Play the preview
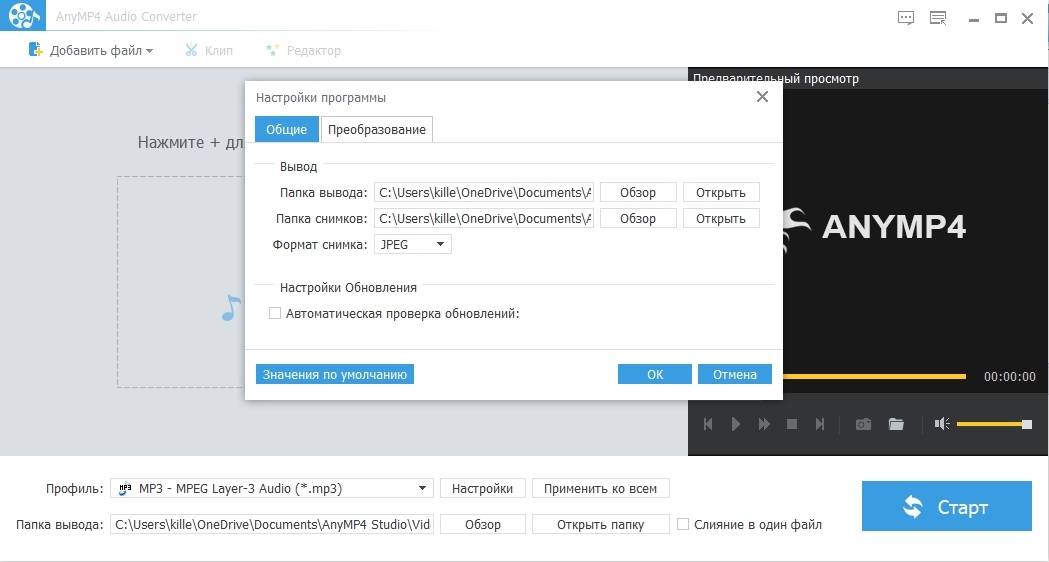The width and height of the screenshot is (1049, 562). [736, 424]
